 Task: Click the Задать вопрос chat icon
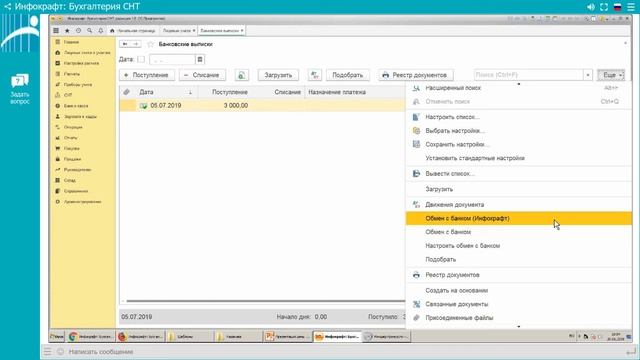(20, 89)
